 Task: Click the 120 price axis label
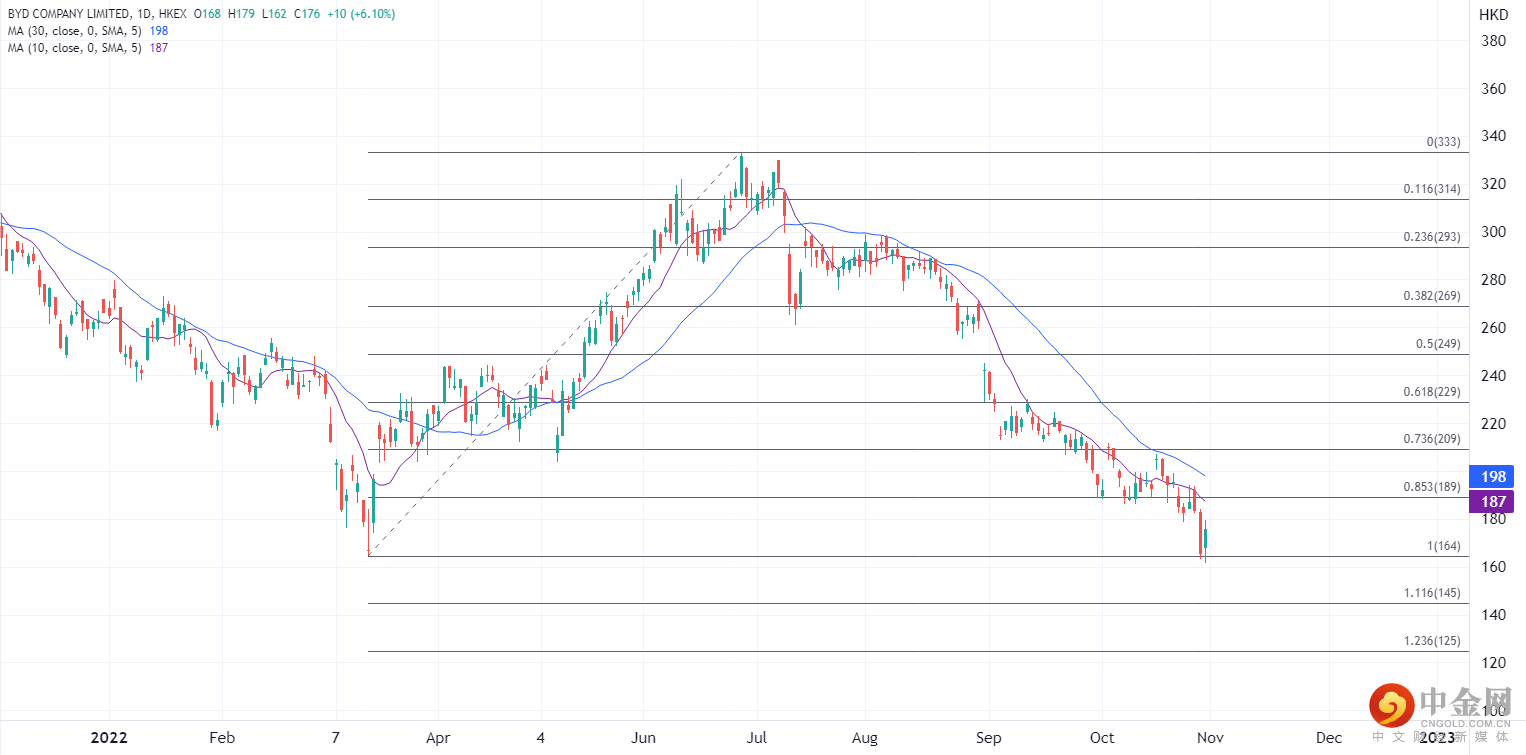tap(1494, 663)
